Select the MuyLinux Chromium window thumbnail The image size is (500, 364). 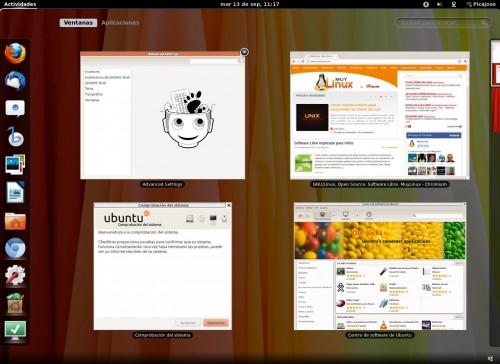tap(380, 115)
